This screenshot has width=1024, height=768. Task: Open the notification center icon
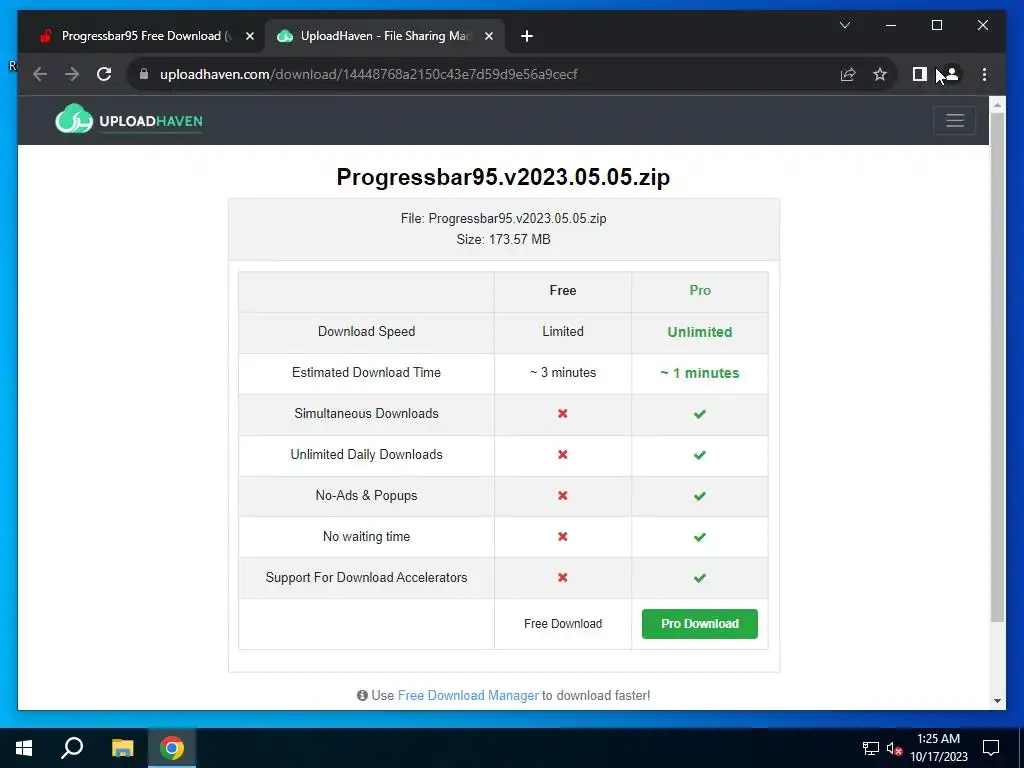[x=991, y=748]
